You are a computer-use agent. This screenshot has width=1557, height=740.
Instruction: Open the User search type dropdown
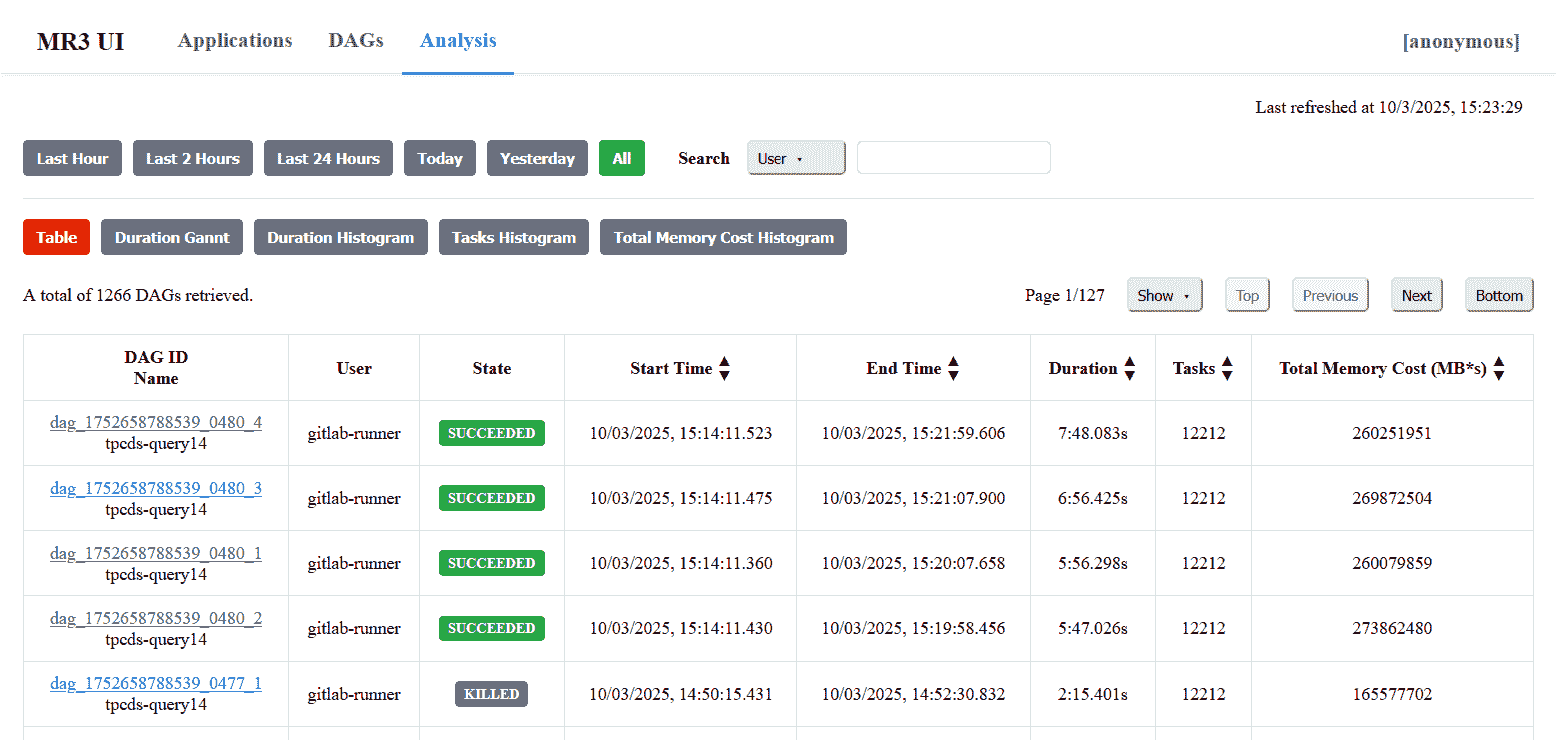tap(796, 158)
